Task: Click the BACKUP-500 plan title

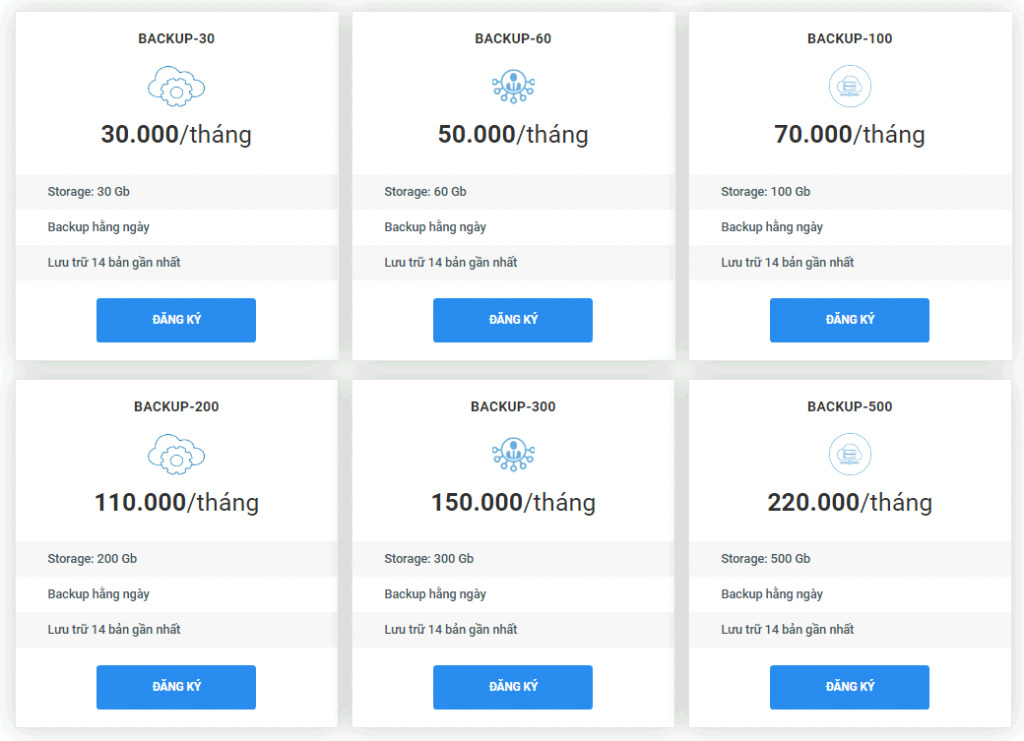Action: (x=849, y=407)
